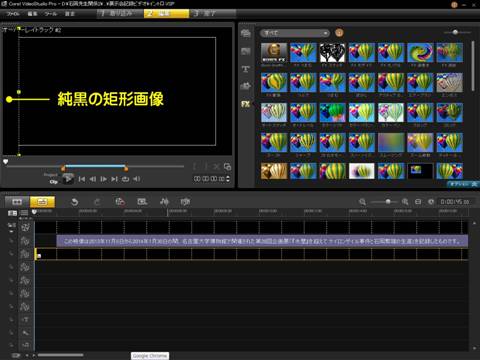Open the ファイル menu
480x360 pixels.
(13, 14)
